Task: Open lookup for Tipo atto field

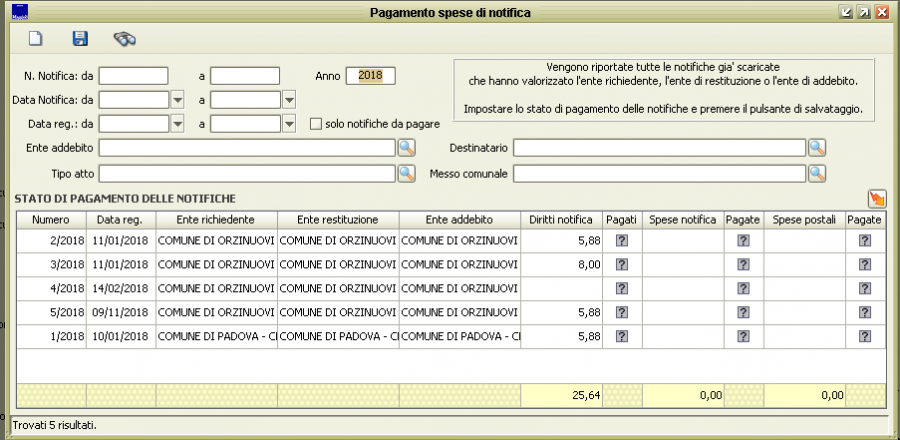Action: [406, 173]
